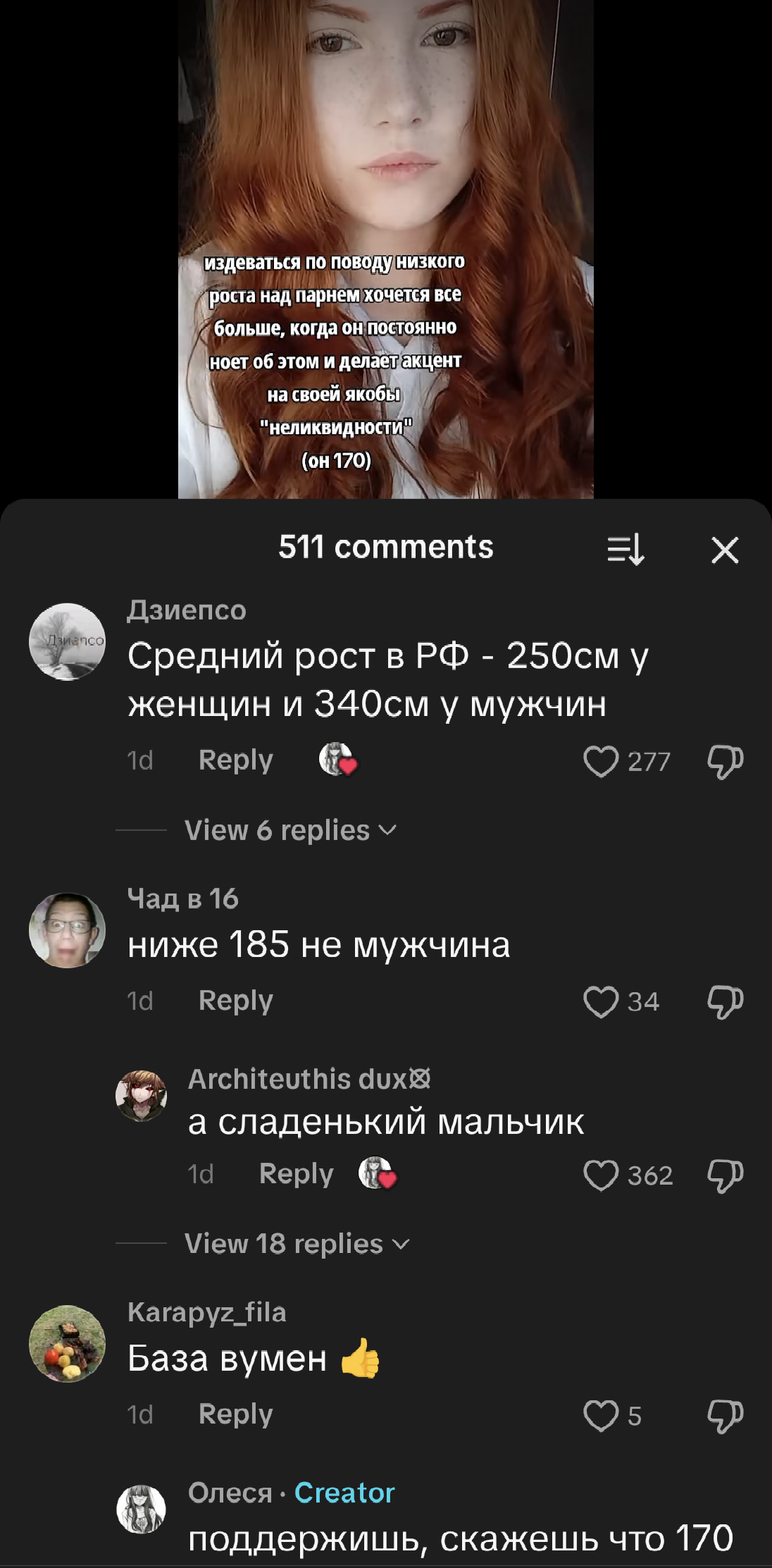The image size is (772, 1568).
Task: Open Architeuthis dux username link
Action: 309,1079
